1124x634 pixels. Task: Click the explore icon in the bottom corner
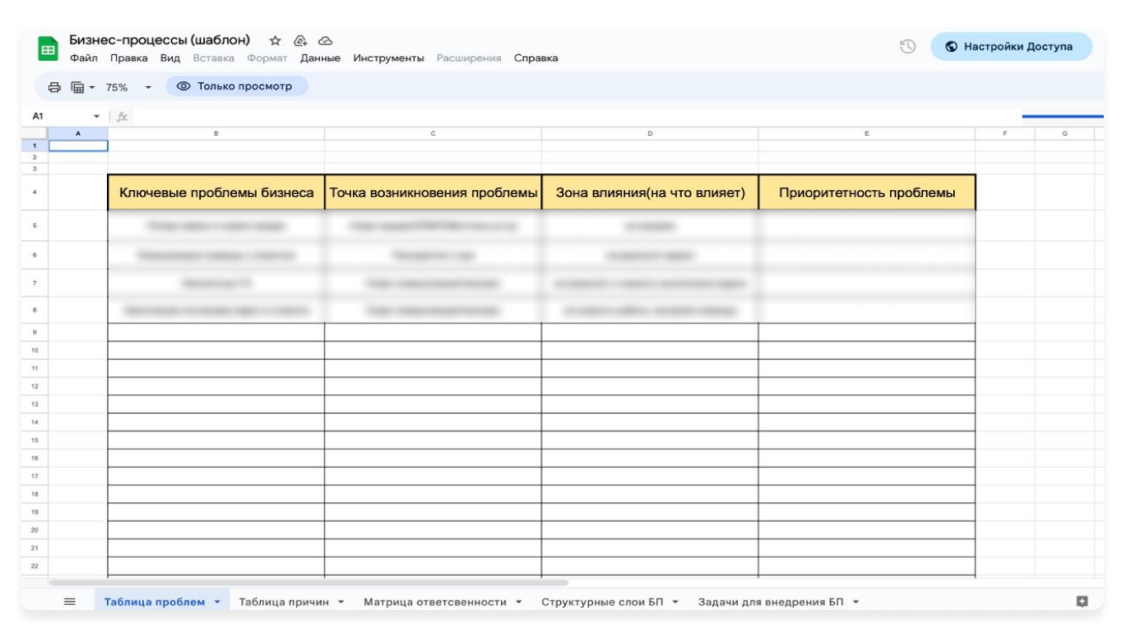click(x=1082, y=602)
